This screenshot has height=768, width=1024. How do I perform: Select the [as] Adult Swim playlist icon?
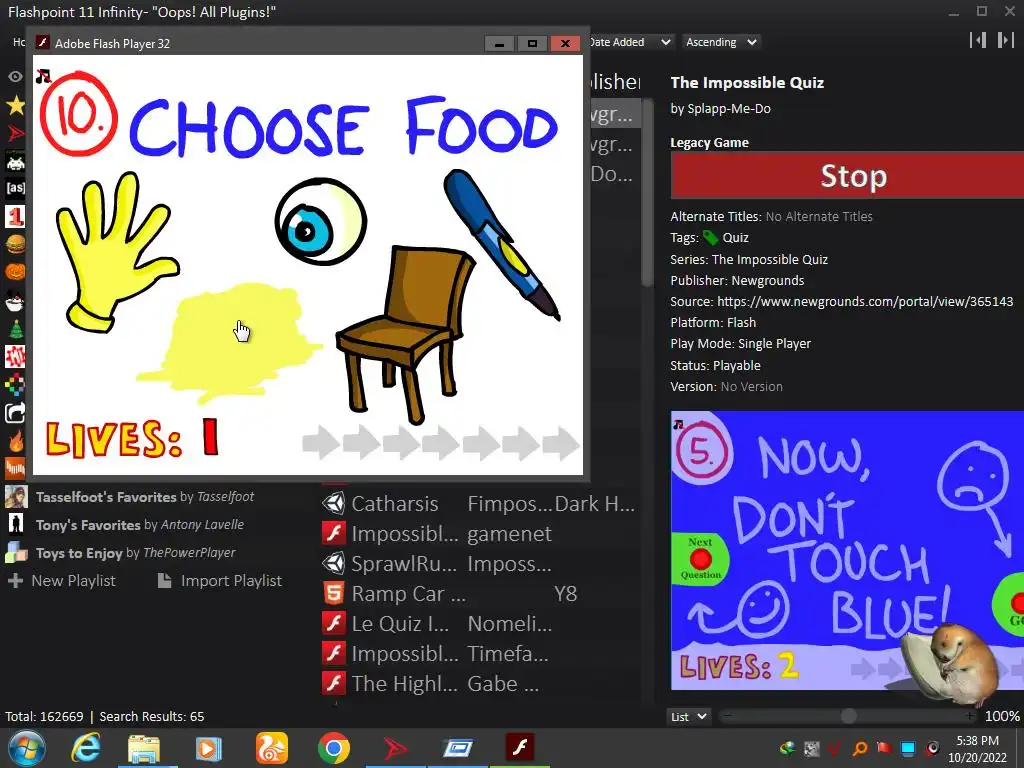[15, 189]
